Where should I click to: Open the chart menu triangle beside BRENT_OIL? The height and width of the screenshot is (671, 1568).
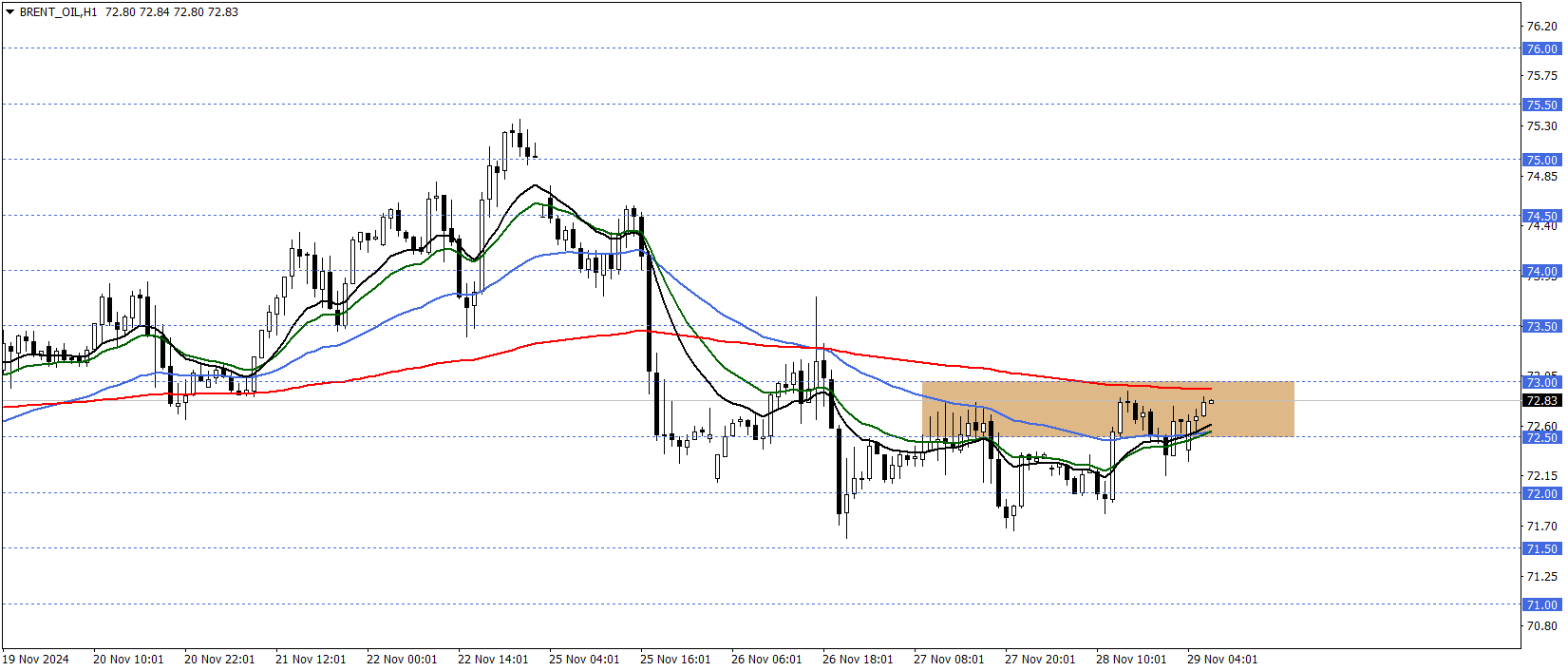[10, 12]
